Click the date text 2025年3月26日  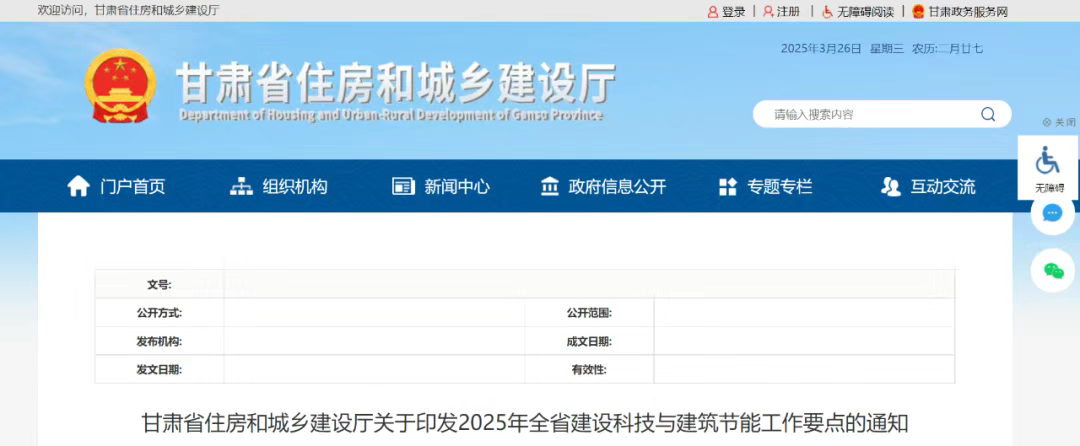pos(821,48)
